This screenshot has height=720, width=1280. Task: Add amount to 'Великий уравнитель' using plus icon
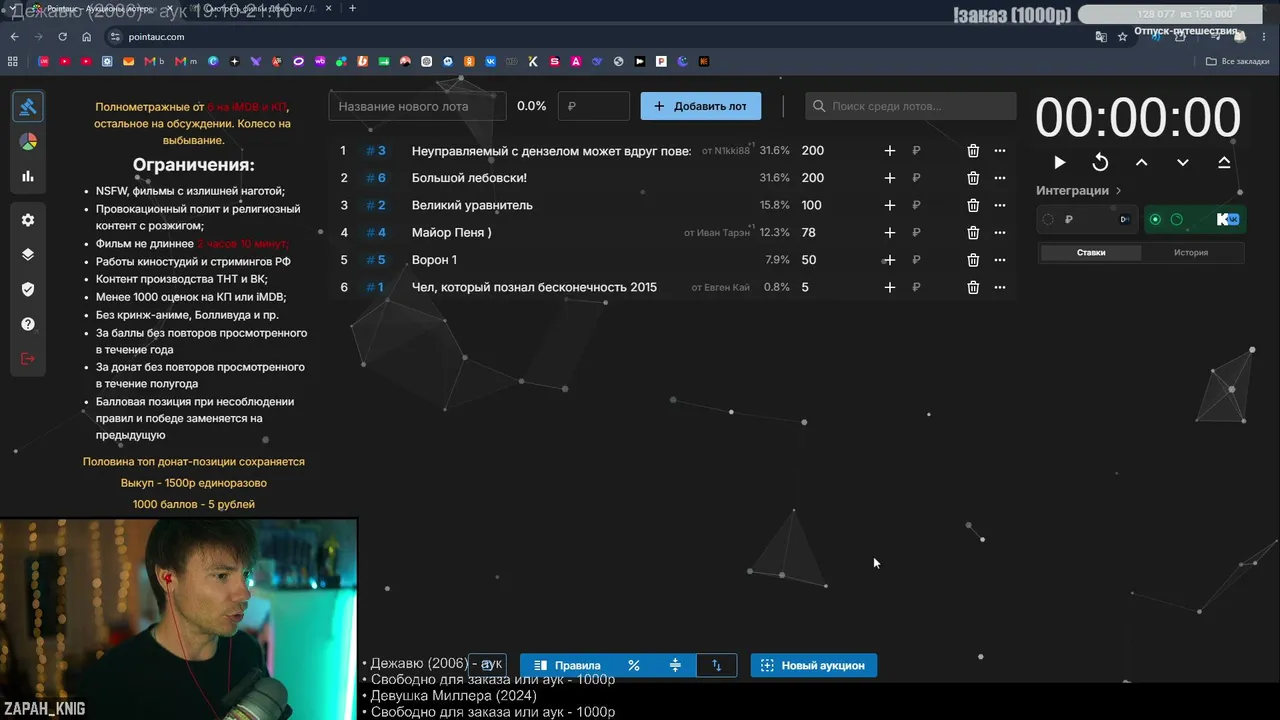click(890, 205)
